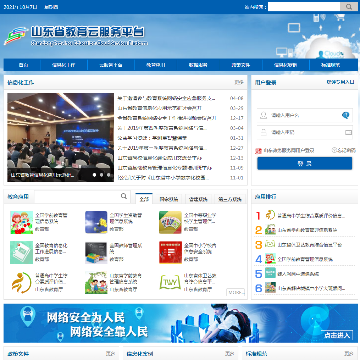This screenshot has width=360, height=360.
Task: Click the blue 登录 login button
Action: pos(305,163)
